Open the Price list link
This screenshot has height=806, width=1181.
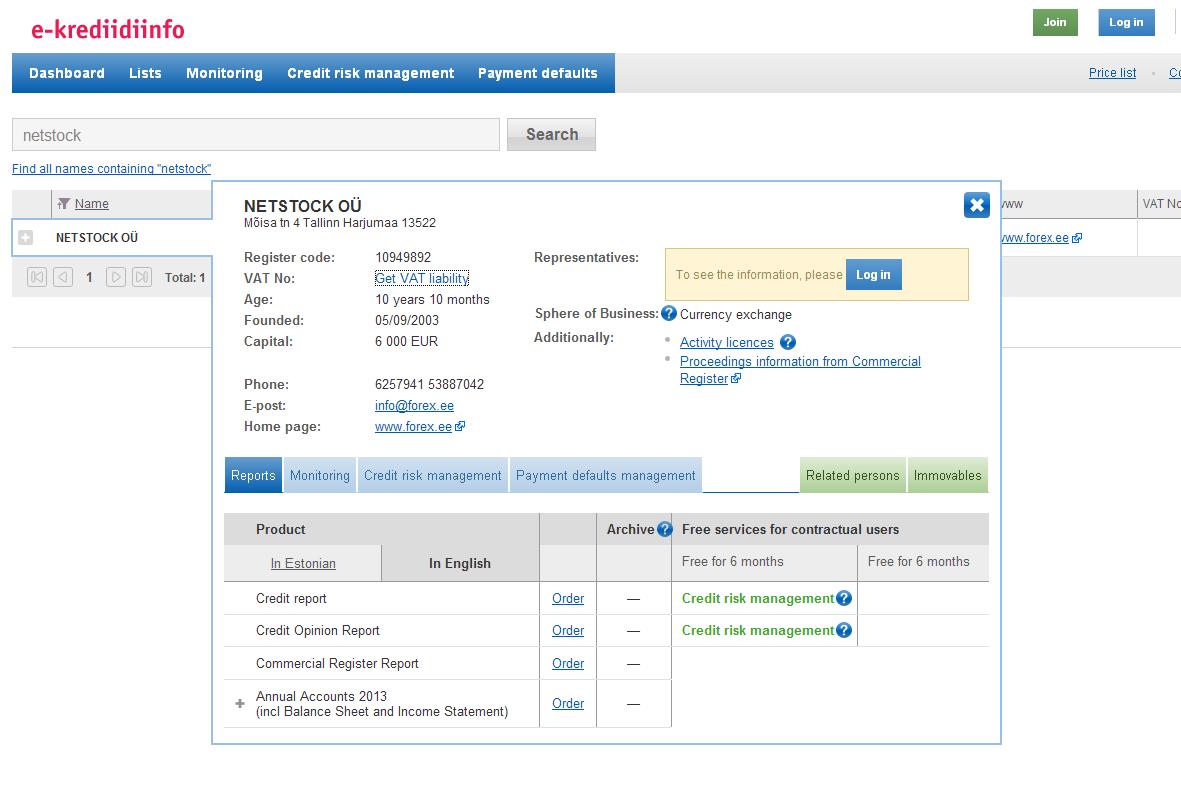pos(1112,73)
